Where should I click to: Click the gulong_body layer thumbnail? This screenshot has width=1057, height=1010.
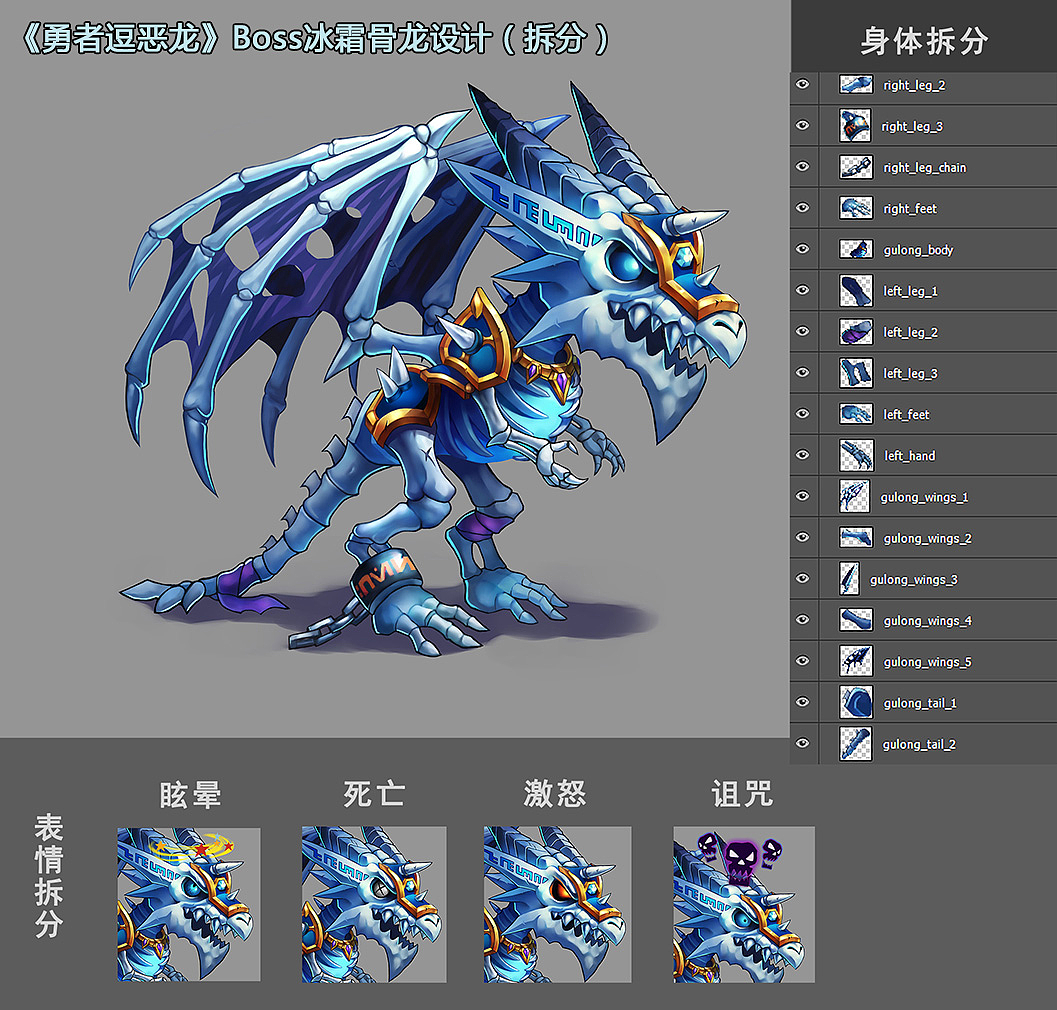click(x=856, y=249)
